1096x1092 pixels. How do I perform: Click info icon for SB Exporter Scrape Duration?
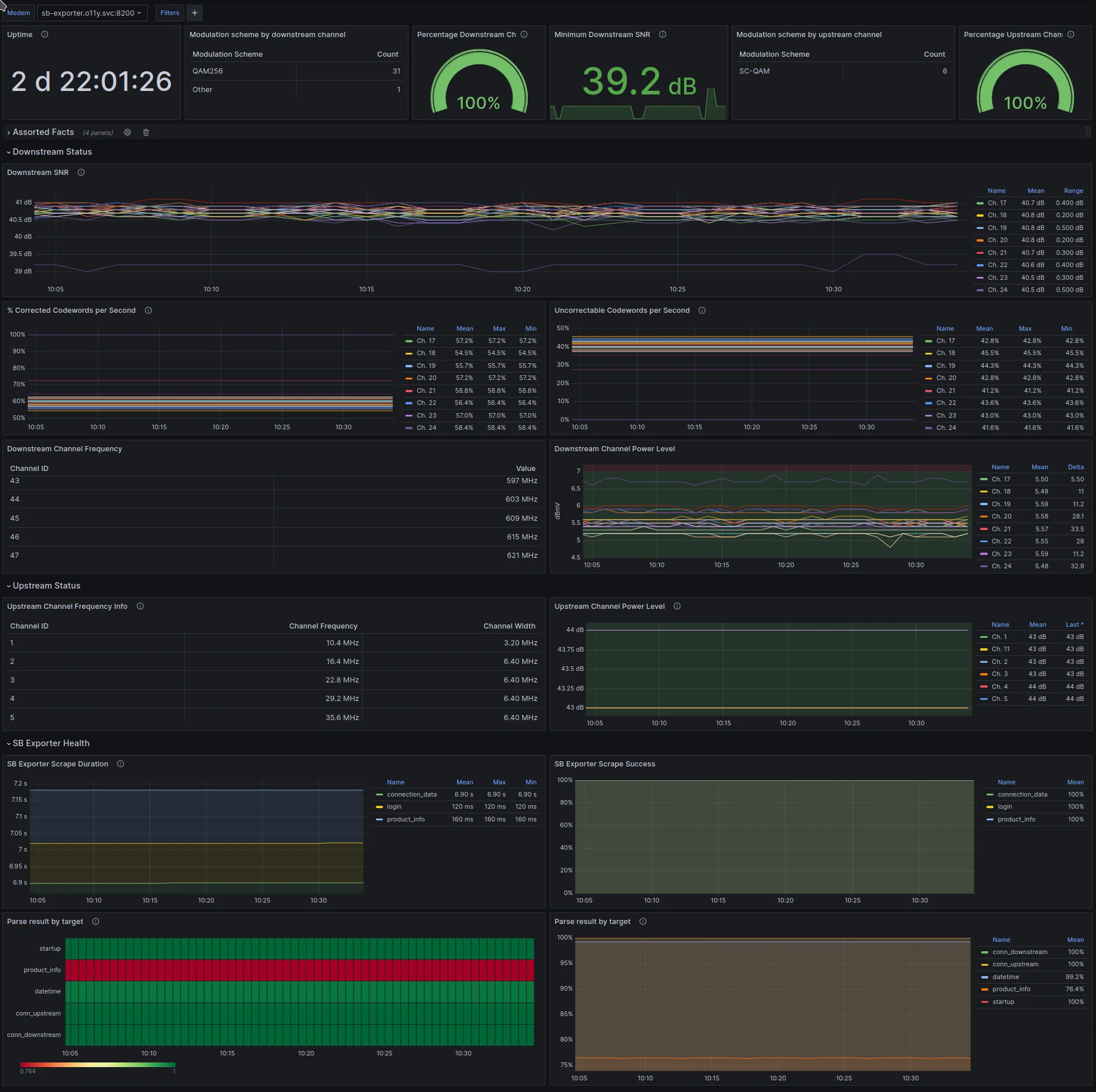tap(120, 764)
